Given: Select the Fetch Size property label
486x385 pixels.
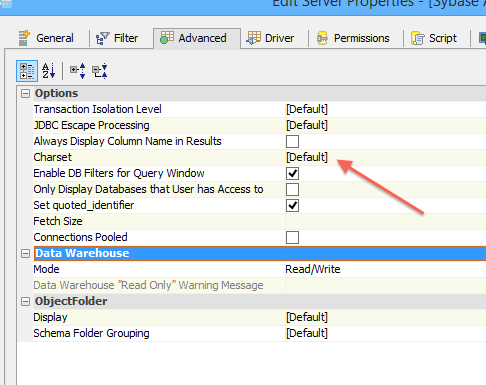Looking at the screenshot, I should (58, 221).
